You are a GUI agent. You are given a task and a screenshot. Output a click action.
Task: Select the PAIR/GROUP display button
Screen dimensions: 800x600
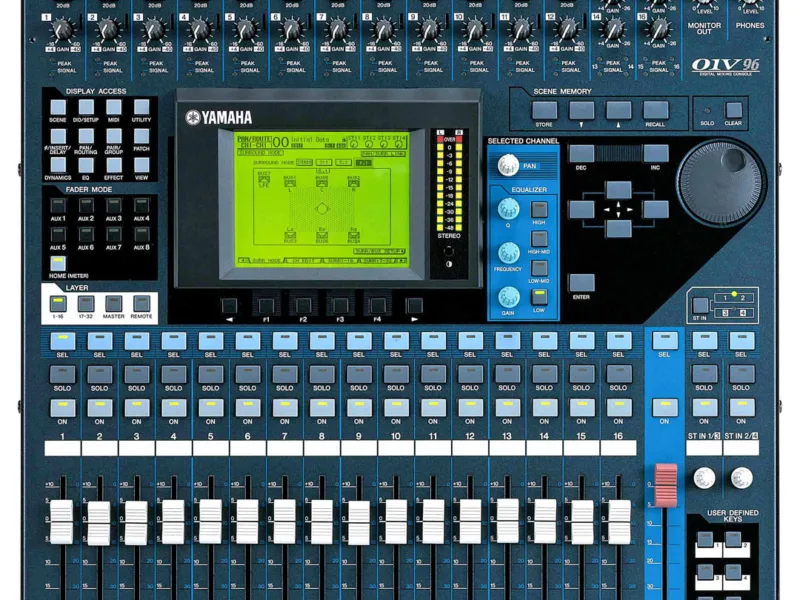pos(113,136)
